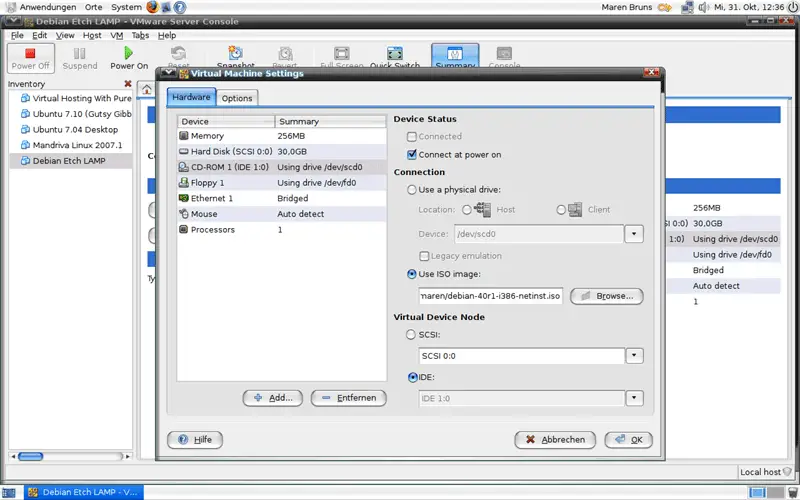Uncheck Connect at power on
800x500 pixels.
click(x=412, y=155)
